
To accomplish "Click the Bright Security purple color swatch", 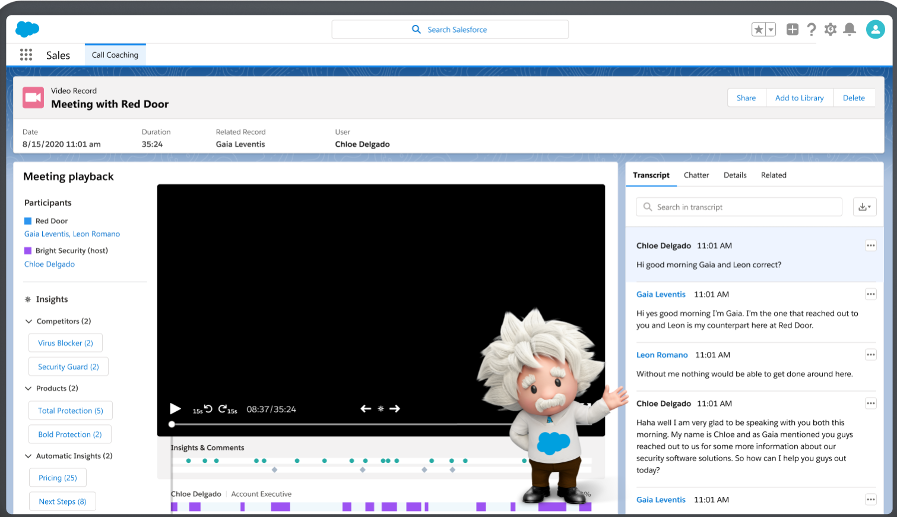I will coord(27,250).
